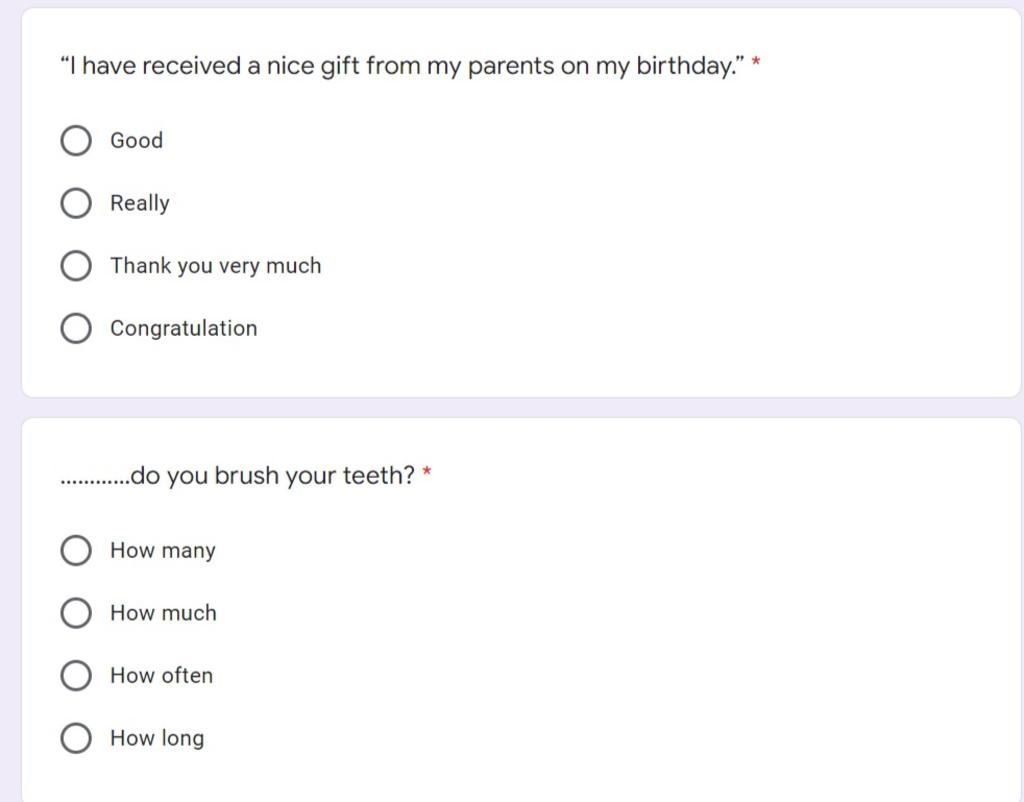Viewport: 1024px width, 802px height.
Task: Click the "How long" answer label text
Action: tap(157, 739)
